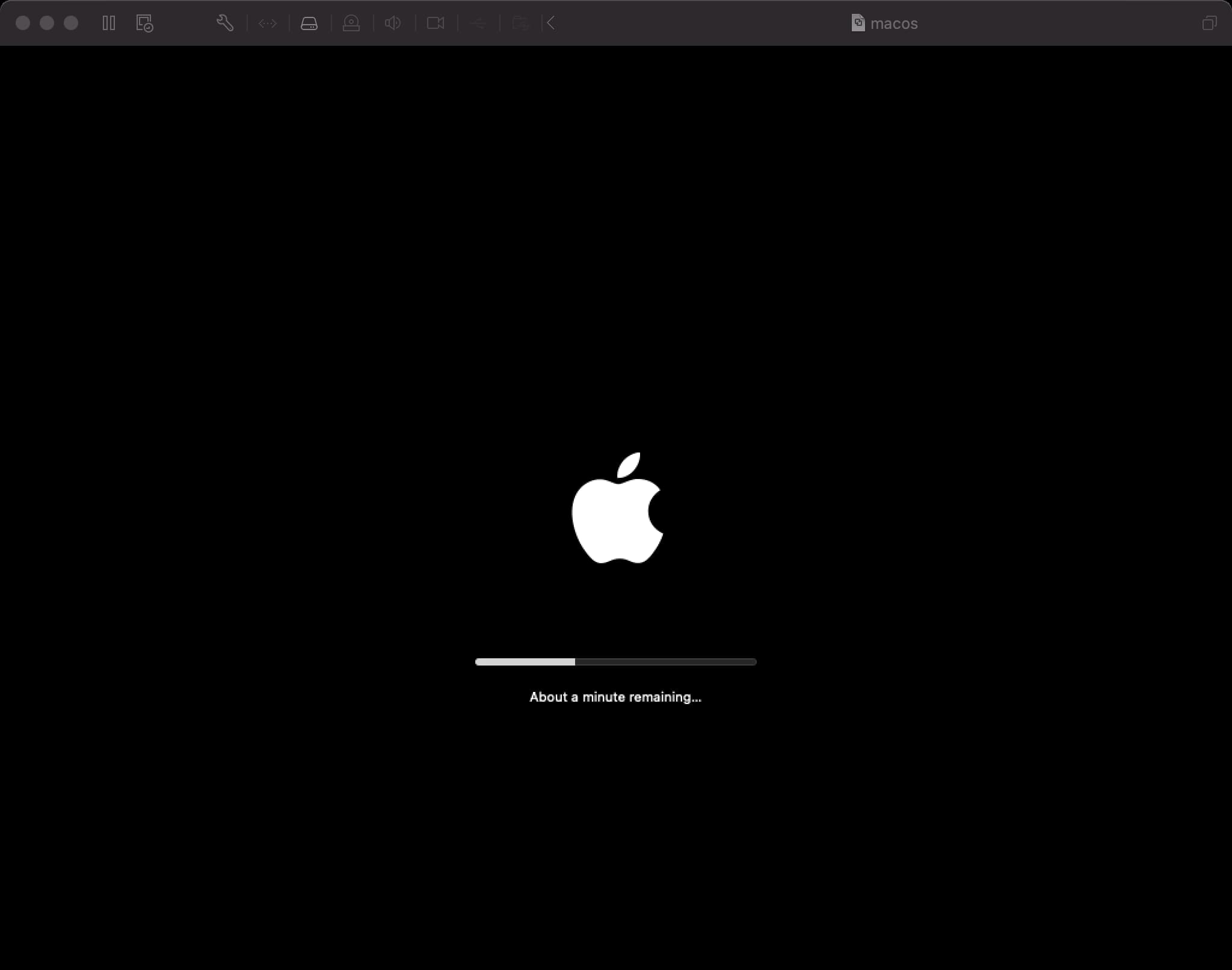Mute the virtual machine audio
The width and height of the screenshot is (1232, 970).
tap(393, 23)
